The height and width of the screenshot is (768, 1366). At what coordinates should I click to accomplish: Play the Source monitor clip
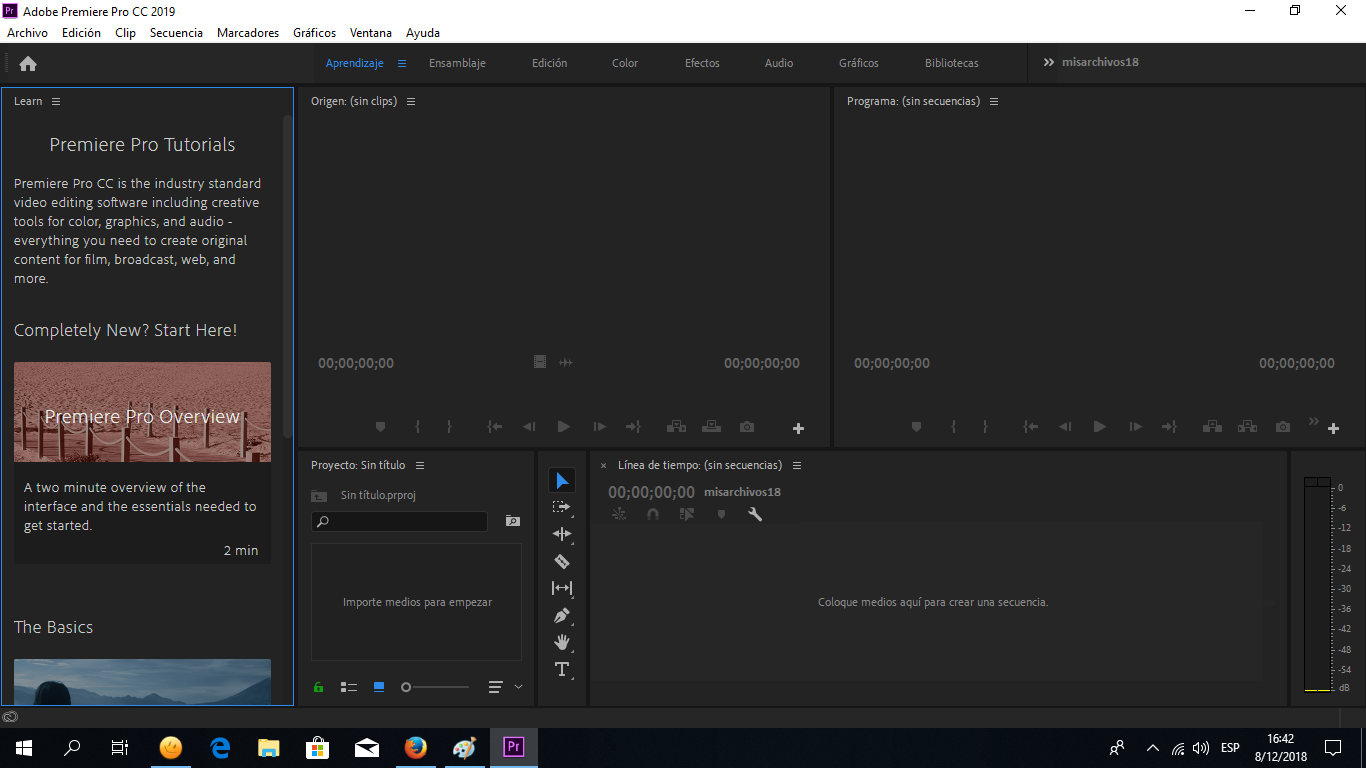[564, 427]
